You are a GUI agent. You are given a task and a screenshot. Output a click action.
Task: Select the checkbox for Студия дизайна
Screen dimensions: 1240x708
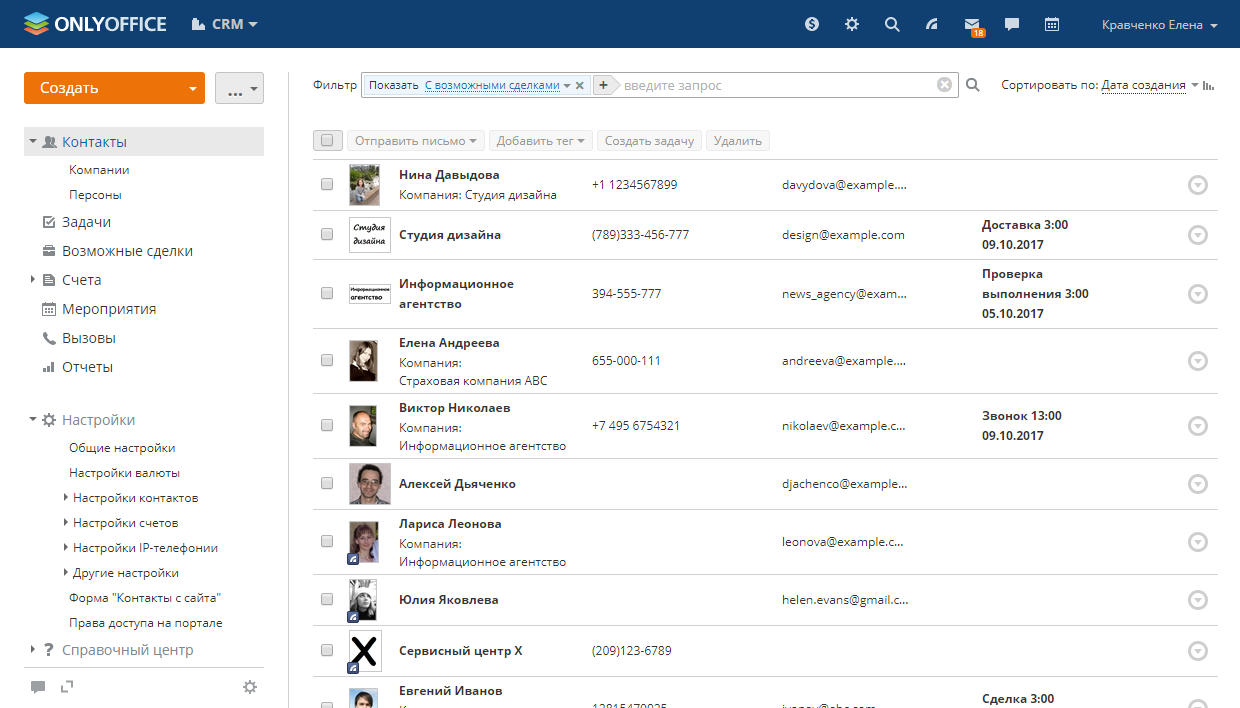327,235
